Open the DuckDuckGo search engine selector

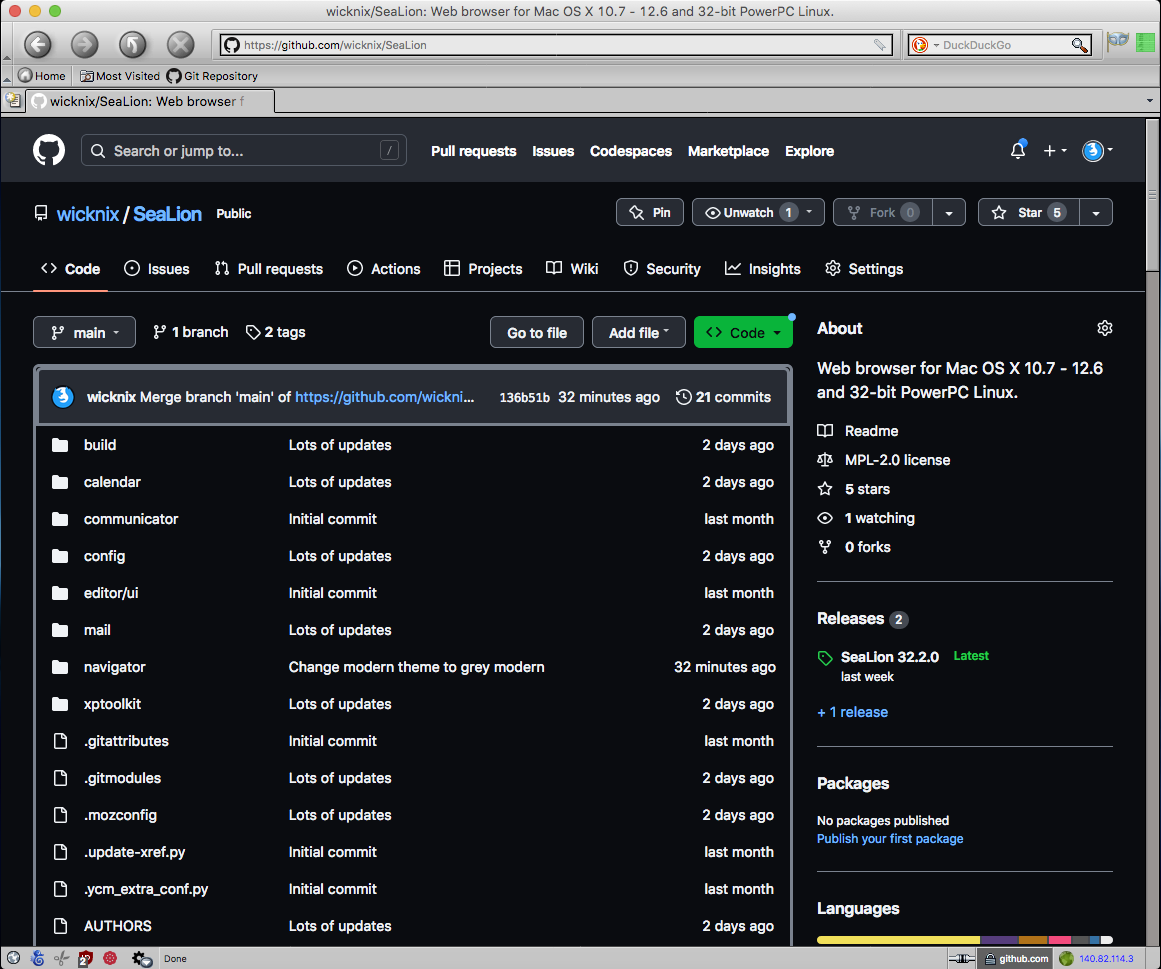[x=924, y=45]
